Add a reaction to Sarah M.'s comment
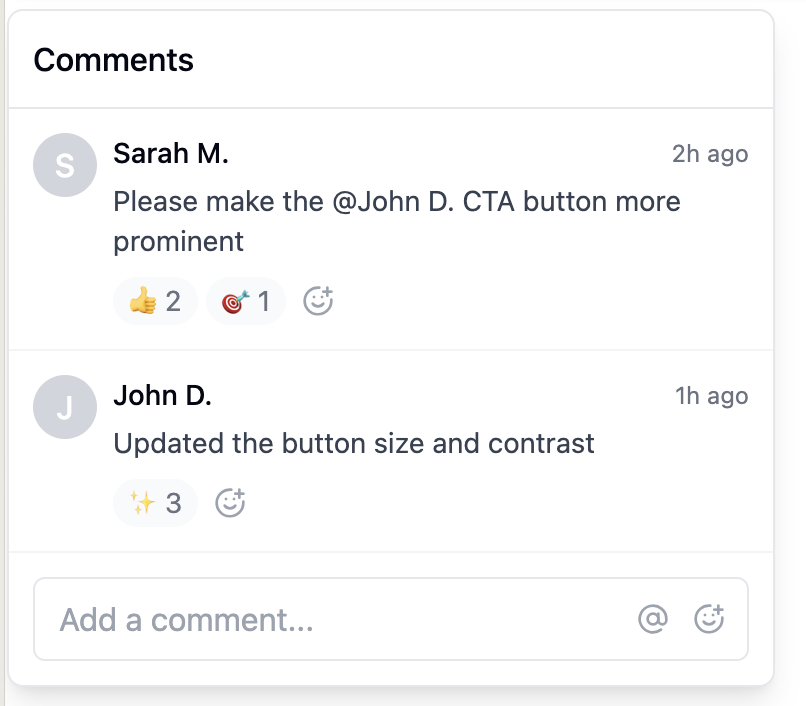Image resolution: width=806 pixels, height=706 pixels. [x=318, y=301]
